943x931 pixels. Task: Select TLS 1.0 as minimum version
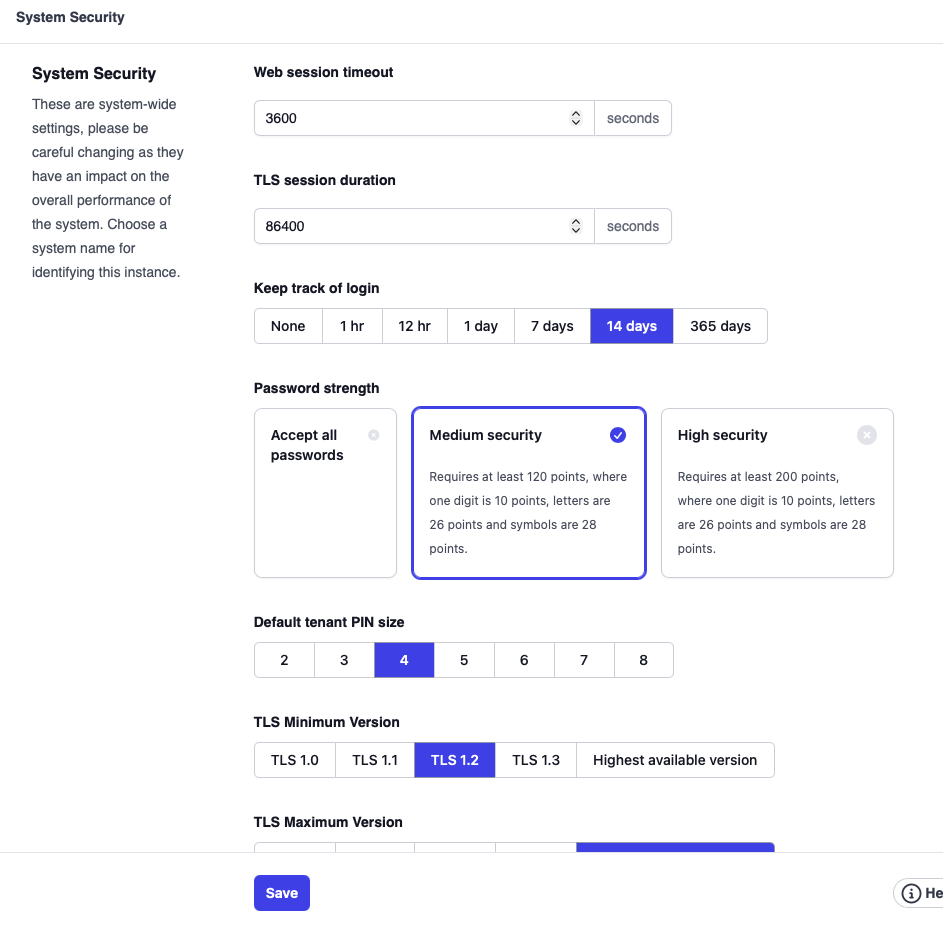tap(294, 760)
